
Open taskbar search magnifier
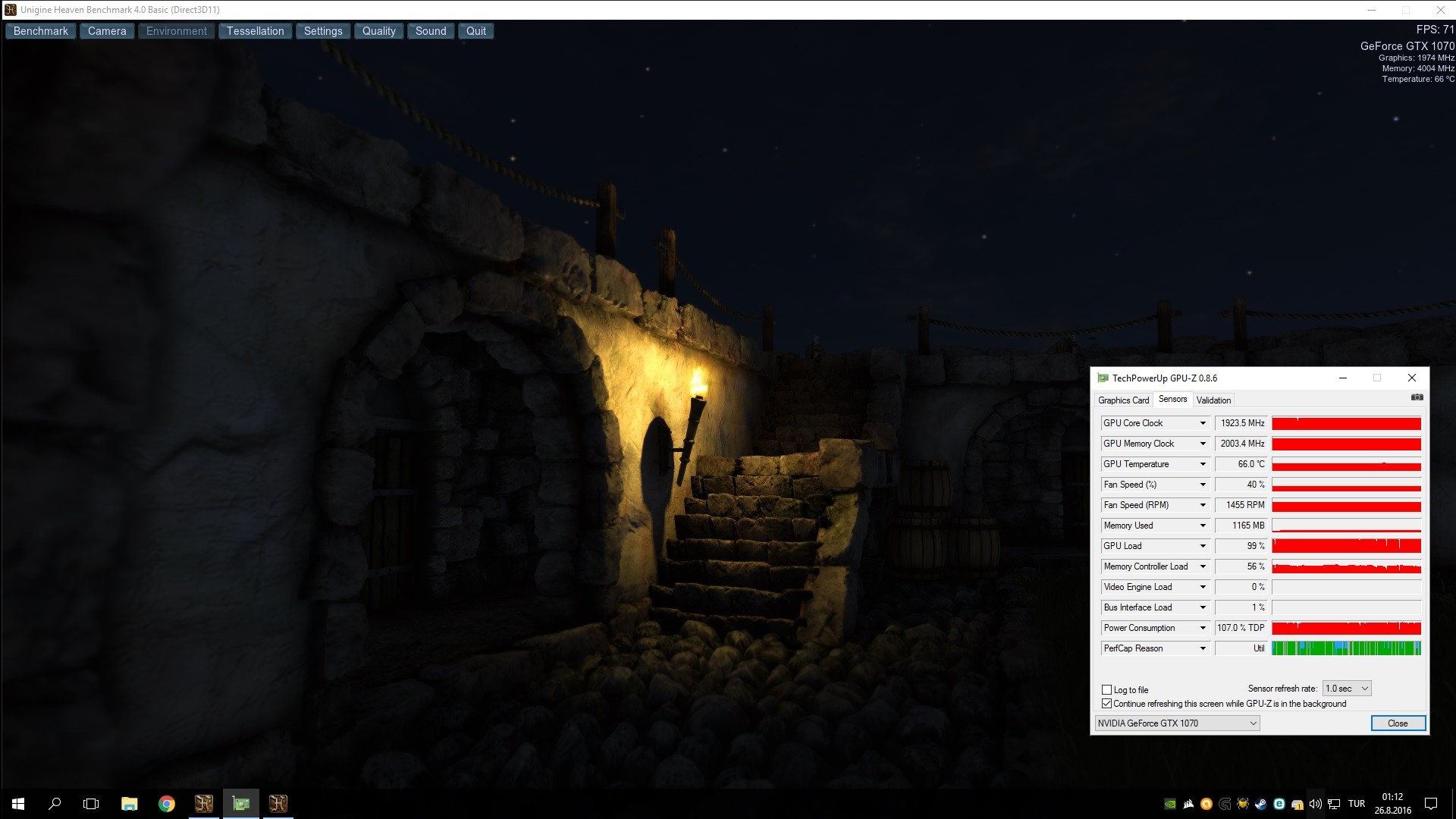pyautogui.click(x=55, y=804)
